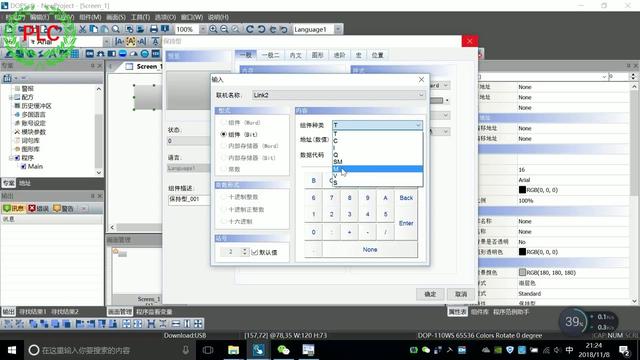Open the 窗口(W) menu
This screenshot has height=360, width=640.
[x=192, y=17]
